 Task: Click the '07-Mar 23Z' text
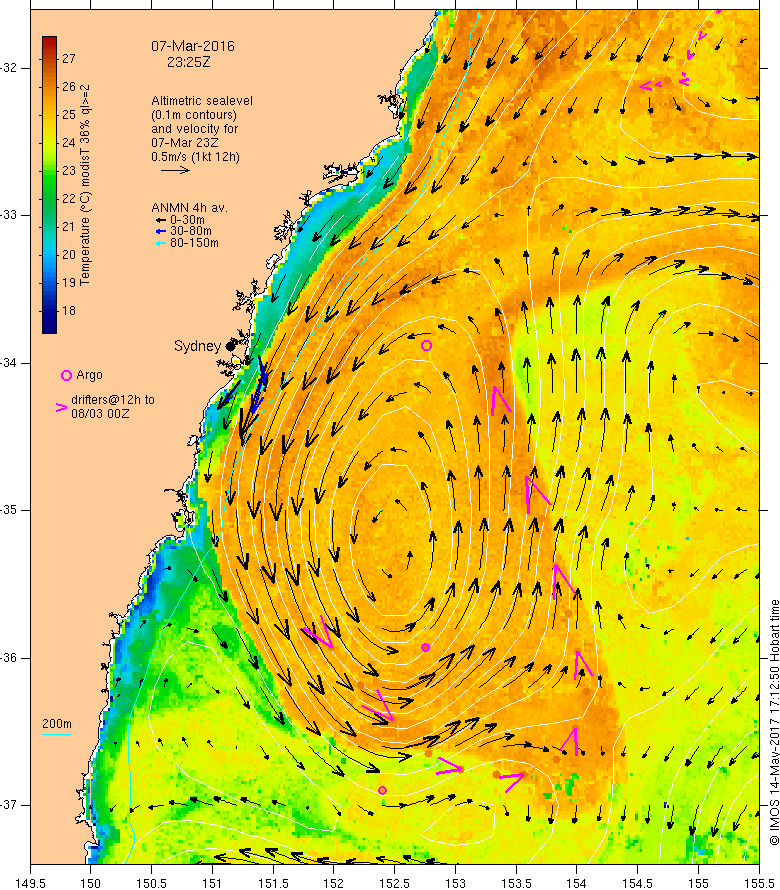[184, 143]
